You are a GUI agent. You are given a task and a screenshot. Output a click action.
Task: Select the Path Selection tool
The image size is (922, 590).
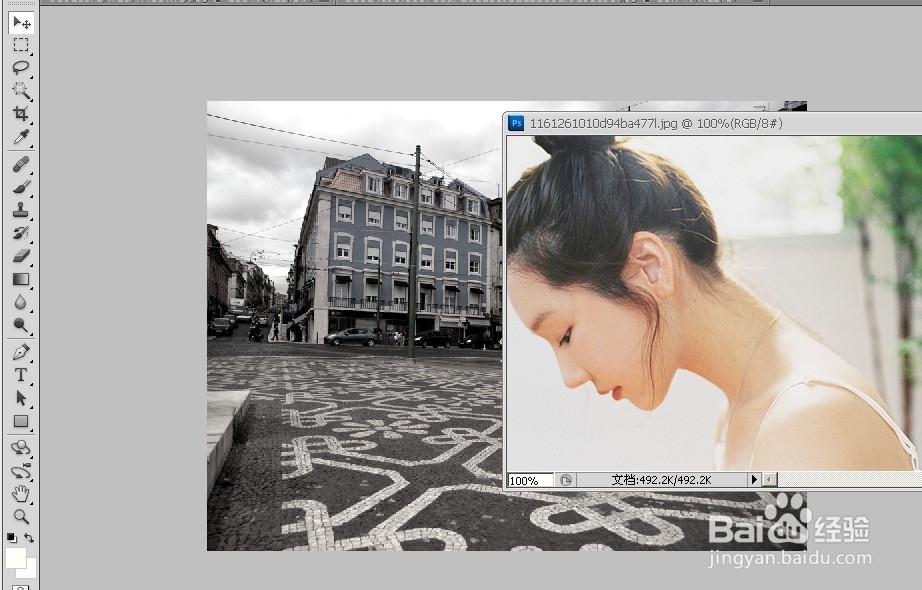[x=21, y=398]
